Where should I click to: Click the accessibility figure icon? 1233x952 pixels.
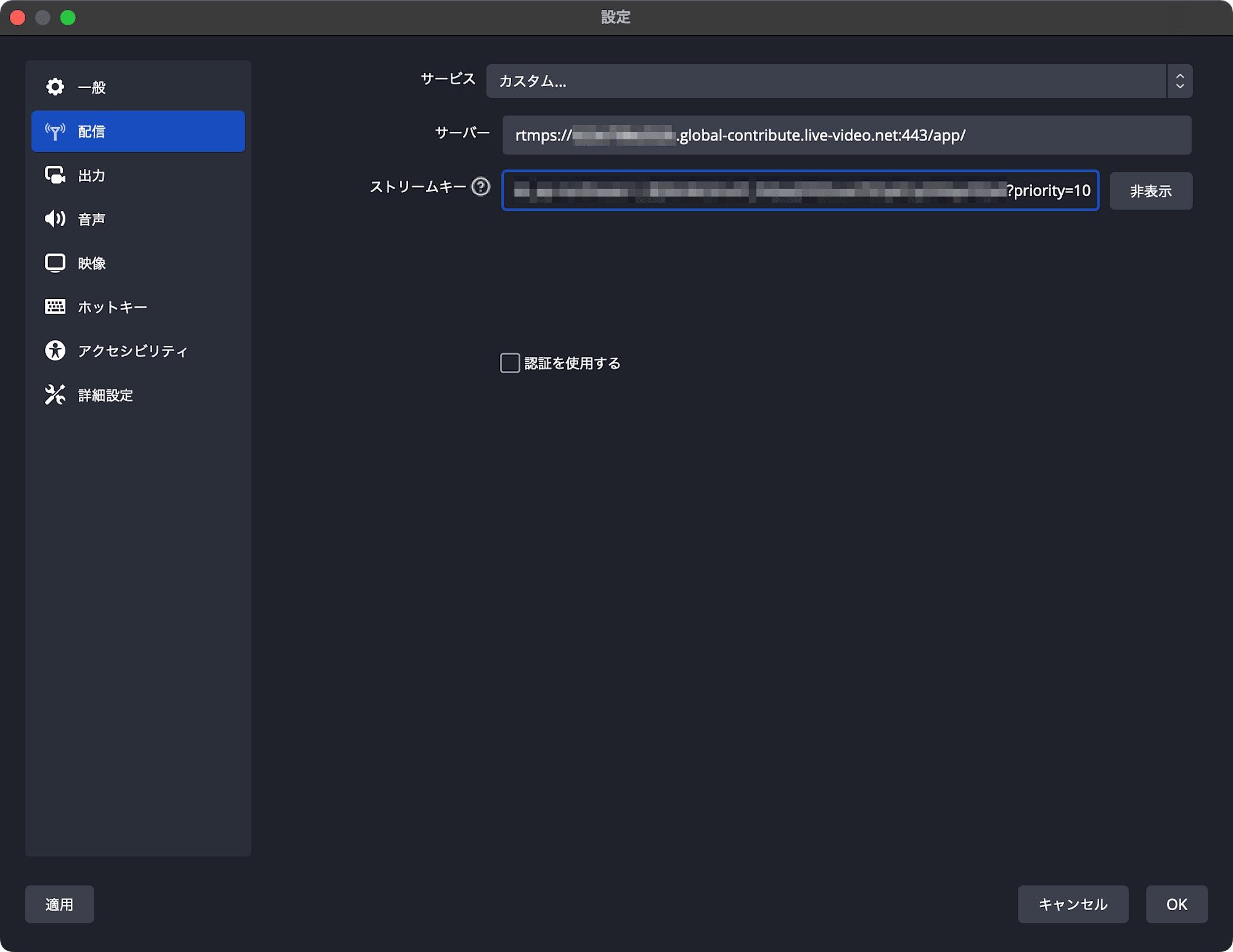pos(55,351)
